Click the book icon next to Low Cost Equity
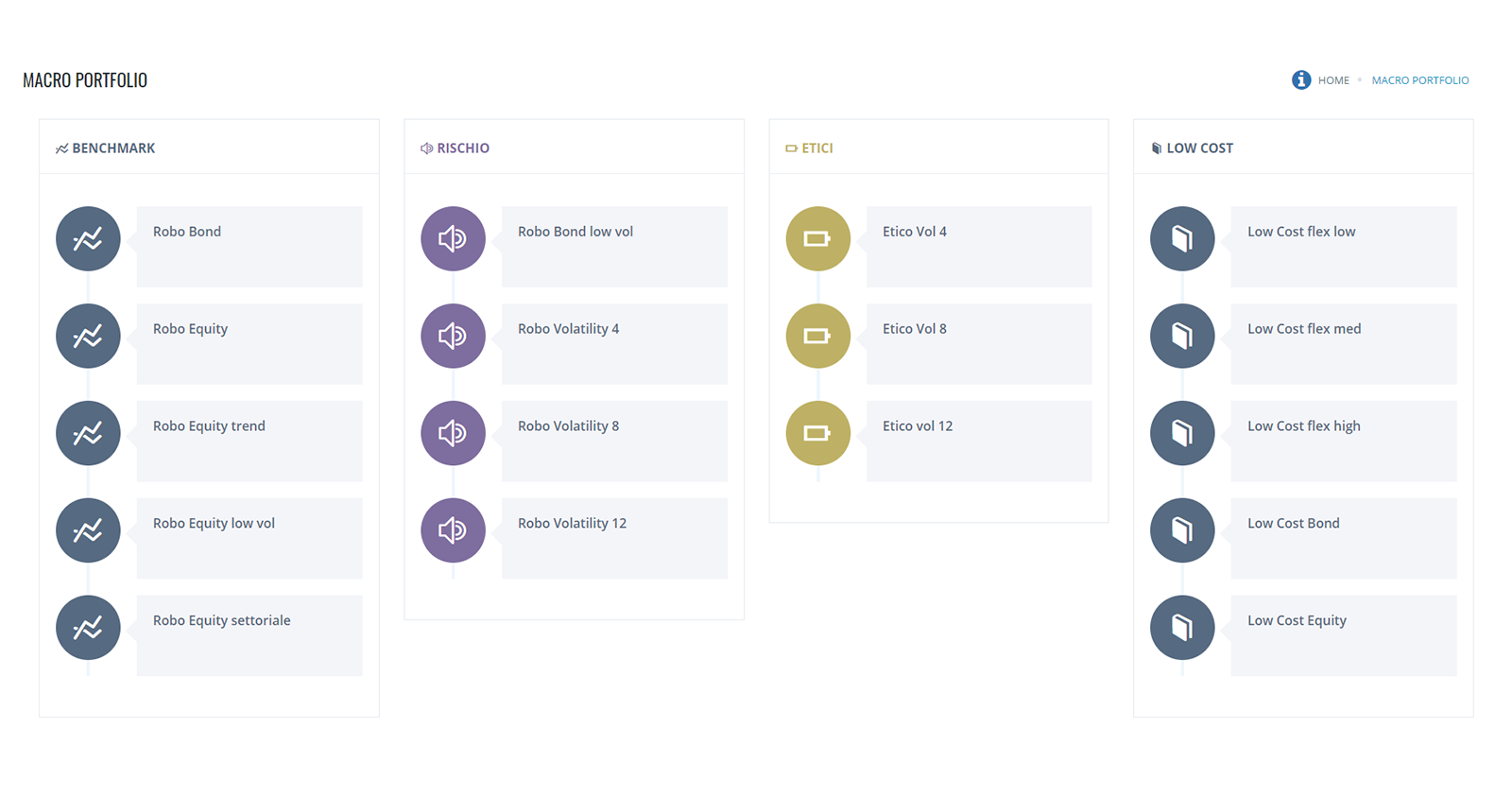 [x=1182, y=628]
